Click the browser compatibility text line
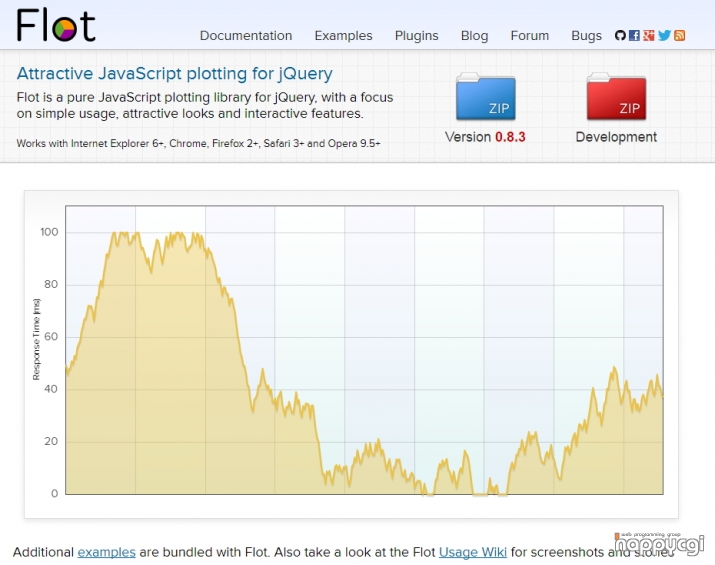Viewport: 715px width, 565px height. [x=198, y=143]
